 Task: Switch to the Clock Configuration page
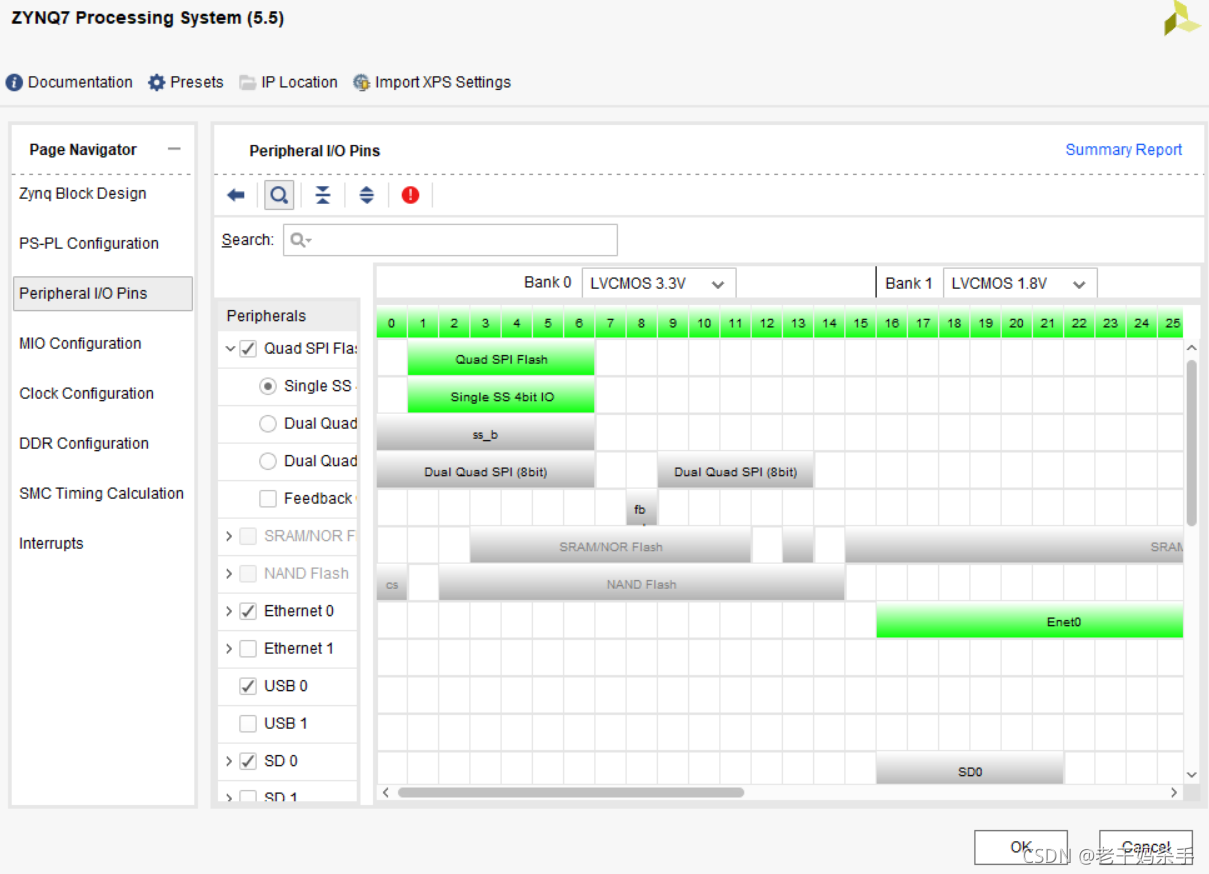(x=86, y=393)
